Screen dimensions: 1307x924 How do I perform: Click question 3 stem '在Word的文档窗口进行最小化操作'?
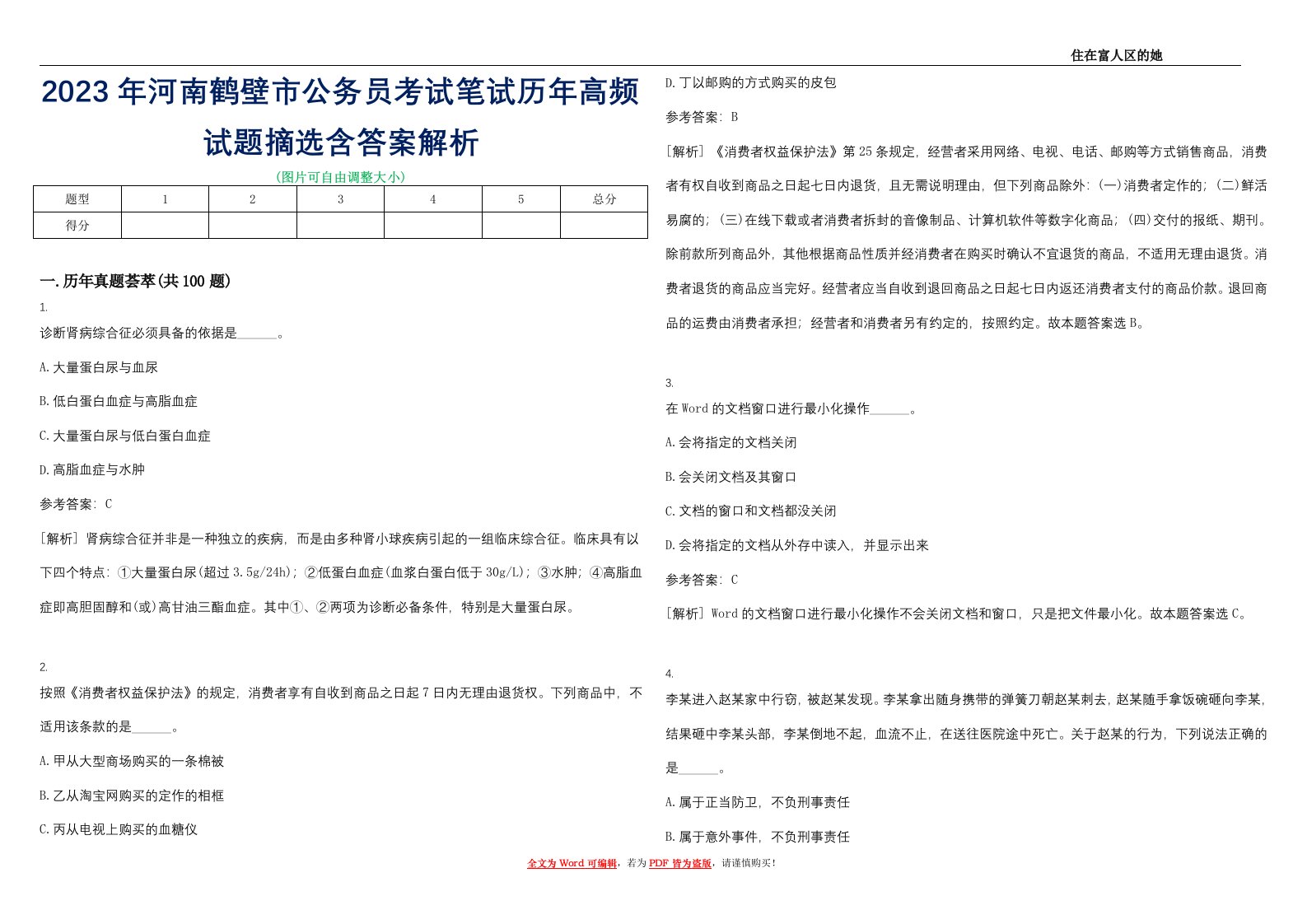tap(791, 408)
